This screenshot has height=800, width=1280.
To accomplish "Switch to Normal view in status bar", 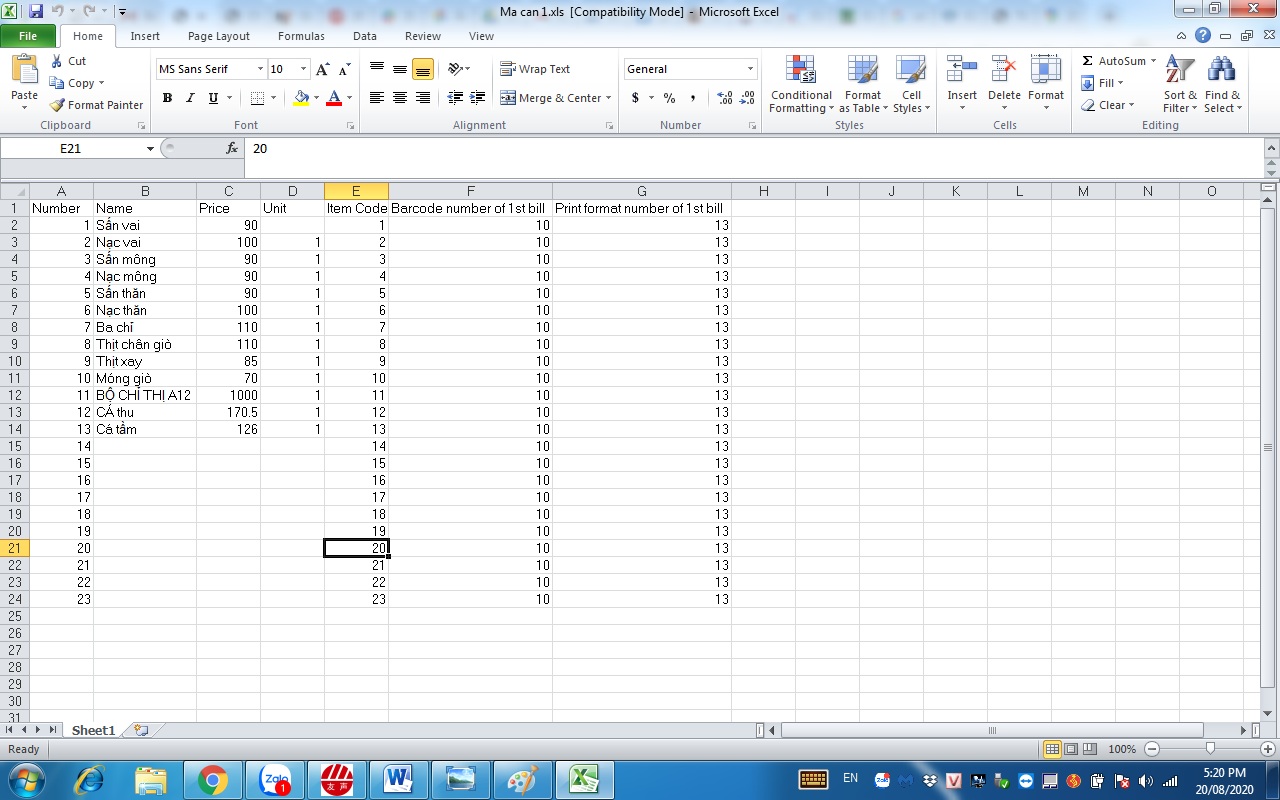I will click(x=1052, y=749).
